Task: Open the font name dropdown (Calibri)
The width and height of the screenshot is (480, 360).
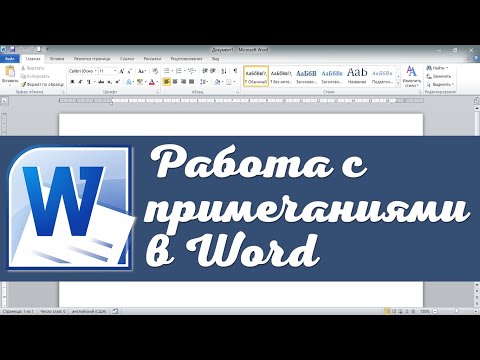Action: [x=96, y=71]
